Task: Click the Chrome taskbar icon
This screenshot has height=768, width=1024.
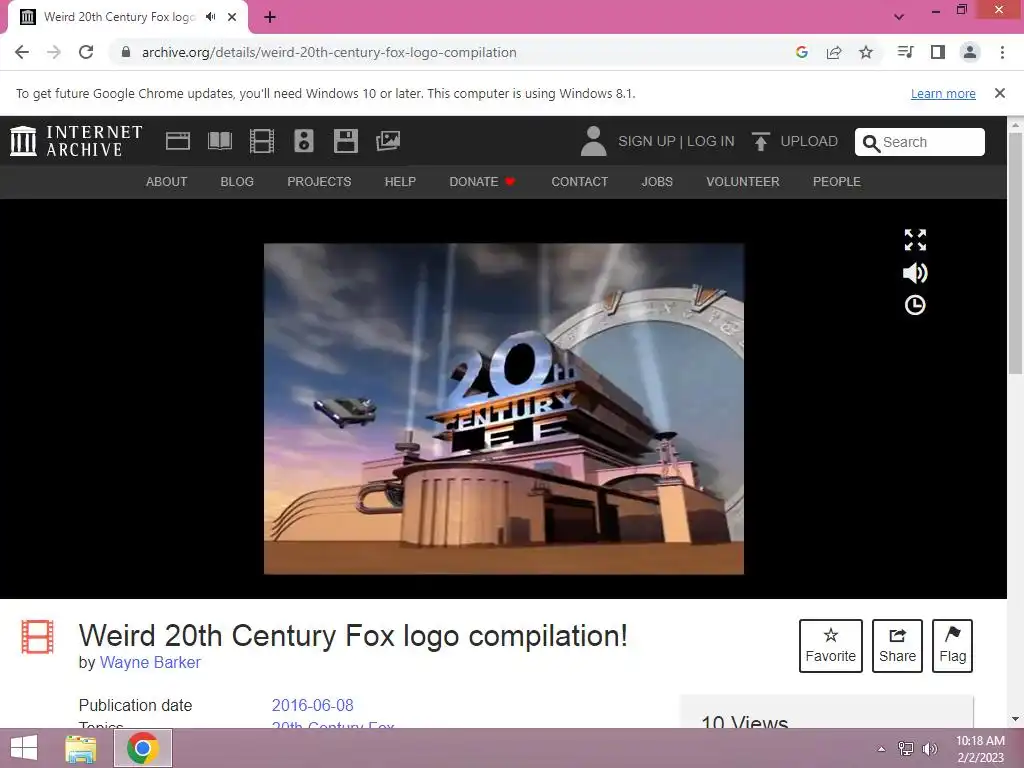Action: pyautogui.click(x=143, y=748)
